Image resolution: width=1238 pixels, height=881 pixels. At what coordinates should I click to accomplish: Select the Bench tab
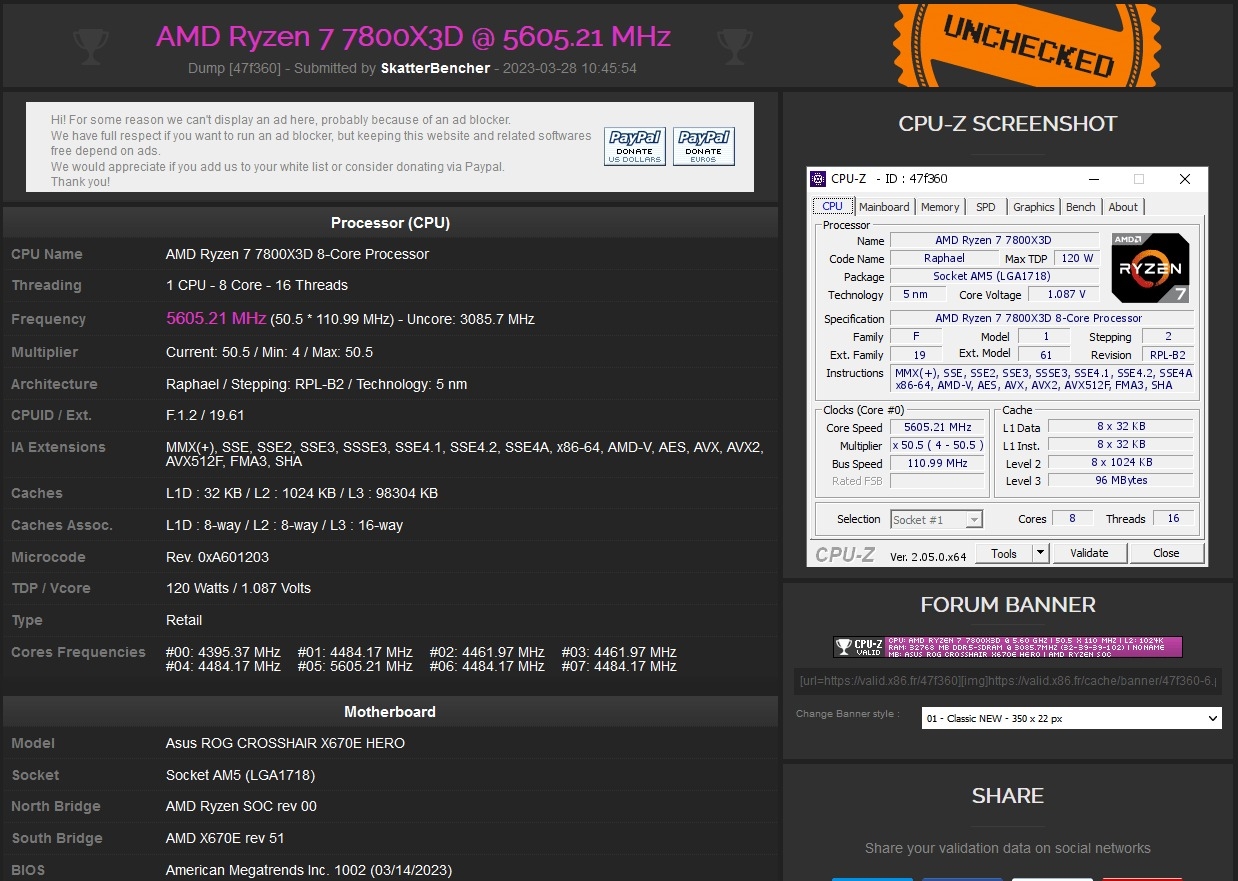pyautogui.click(x=1080, y=207)
